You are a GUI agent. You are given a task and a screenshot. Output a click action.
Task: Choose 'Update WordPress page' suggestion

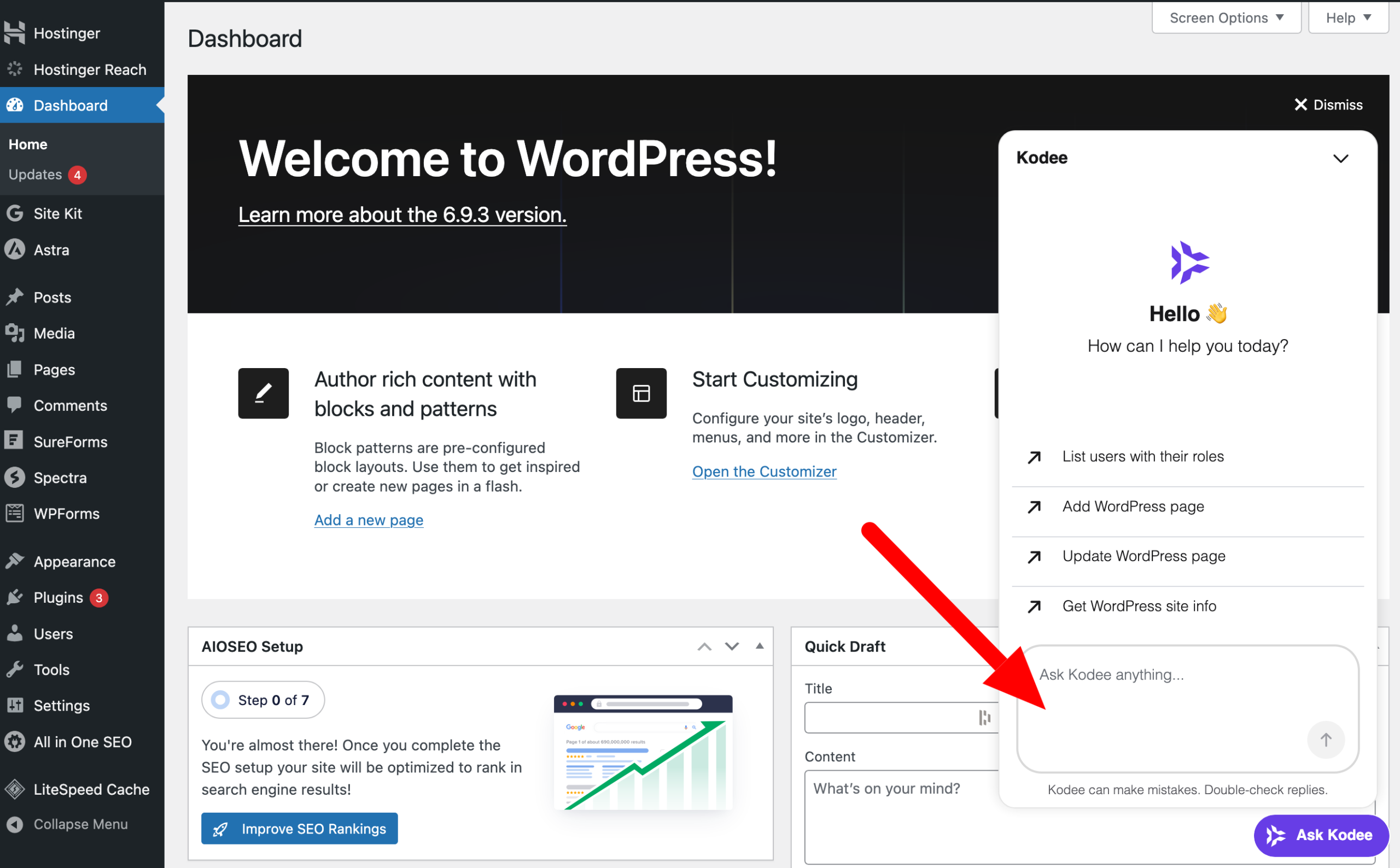click(1187, 556)
